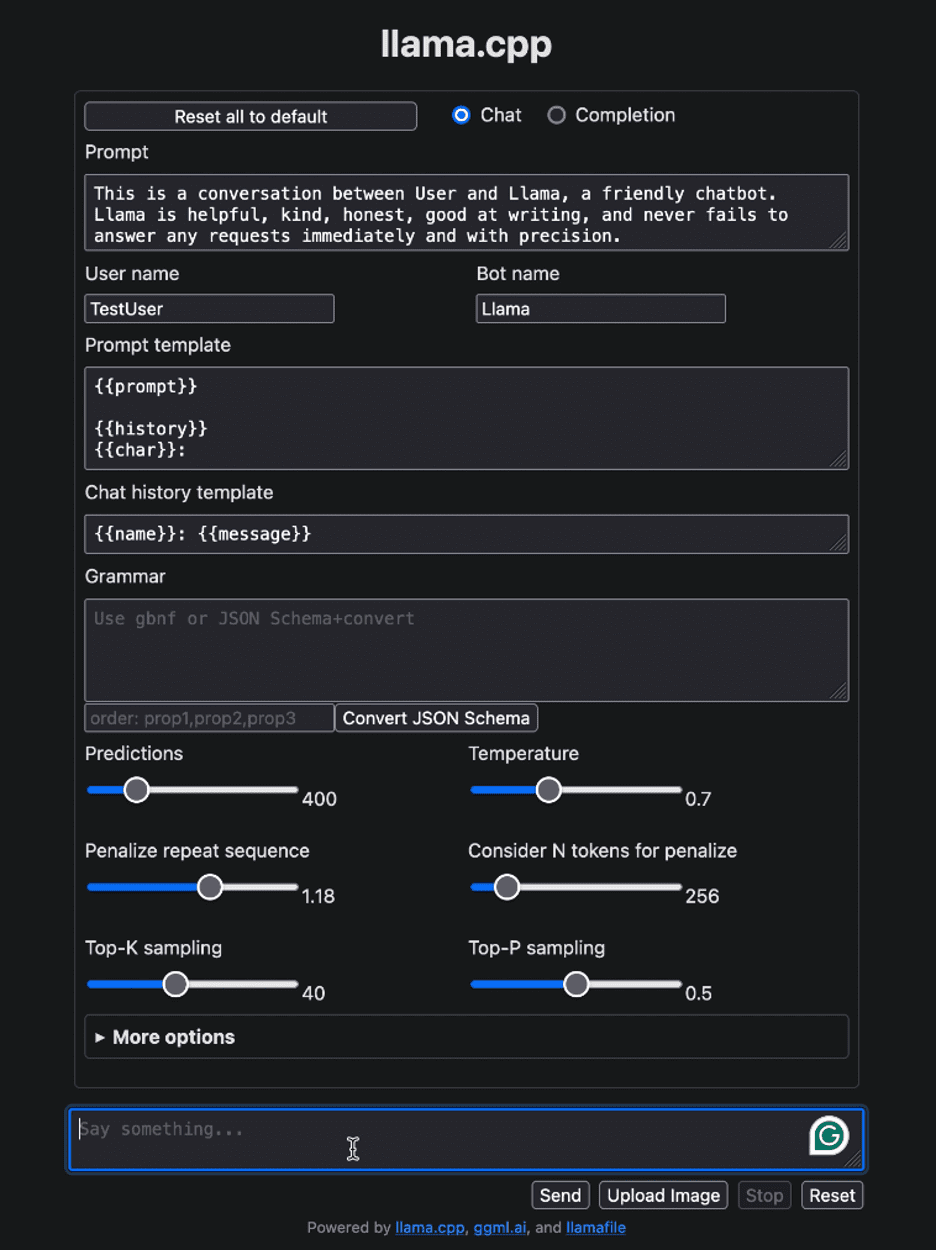Click the Say something message box
This screenshot has height=1250, width=936.
point(466,1139)
